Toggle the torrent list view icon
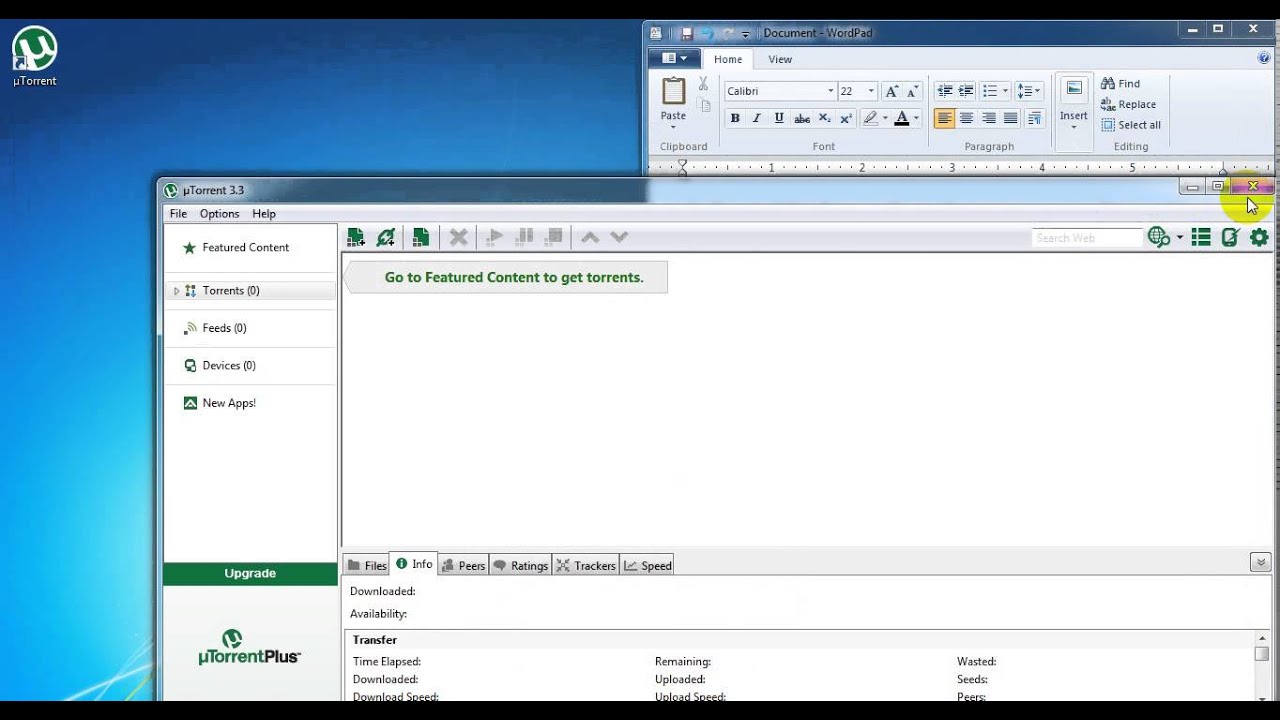The height and width of the screenshot is (720, 1280). (1201, 237)
